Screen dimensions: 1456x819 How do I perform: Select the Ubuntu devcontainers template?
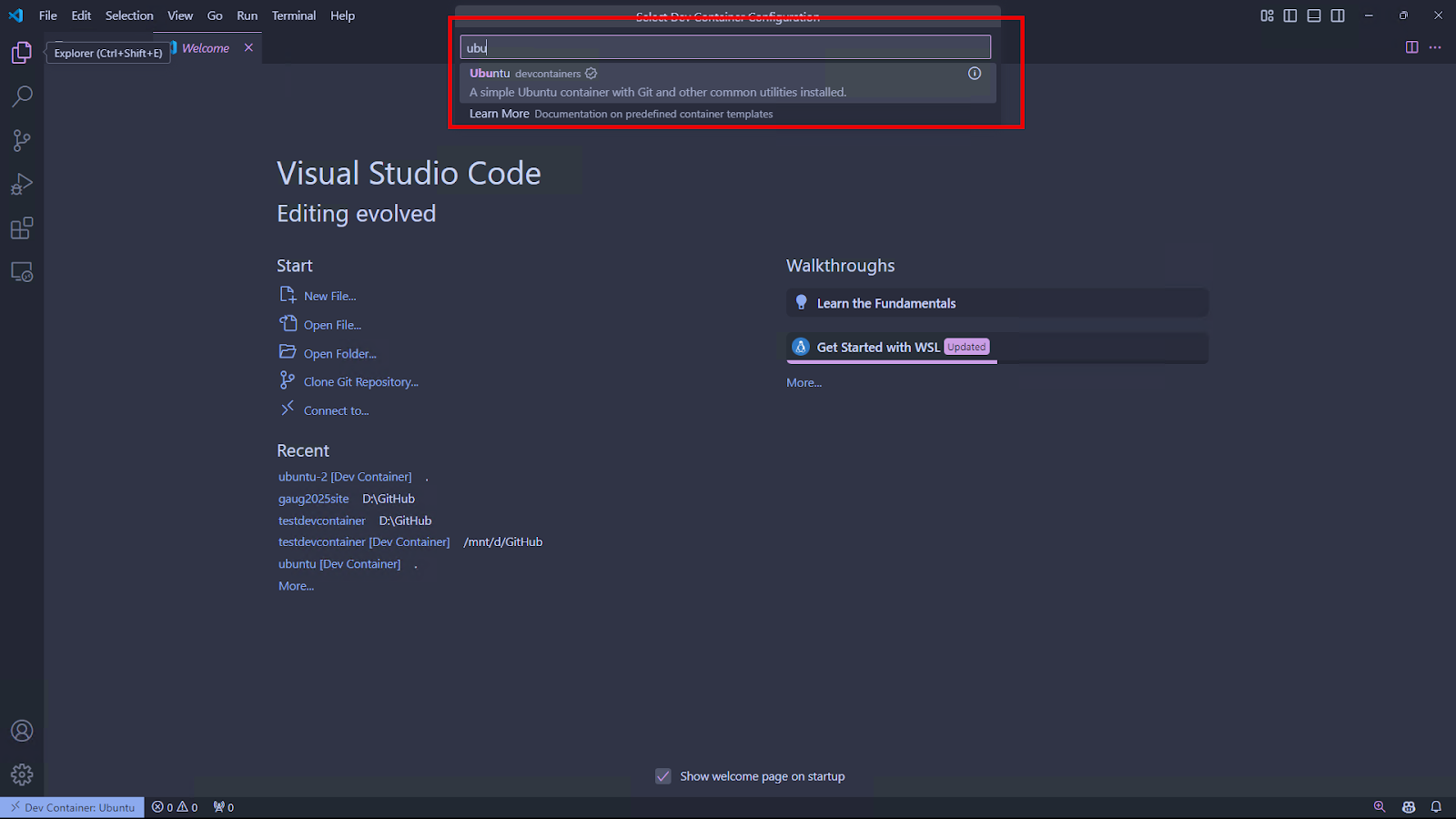point(727,83)
